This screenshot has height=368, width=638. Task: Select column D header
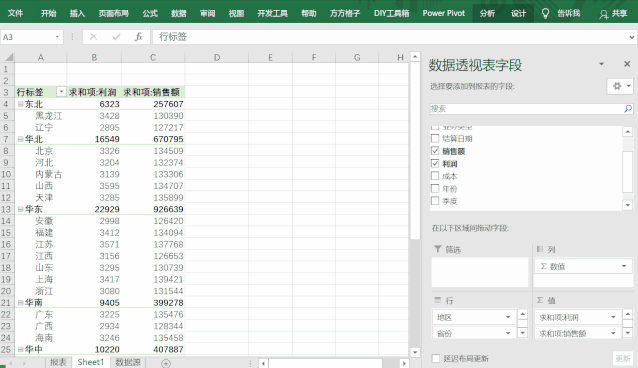(x=217, y=57)
